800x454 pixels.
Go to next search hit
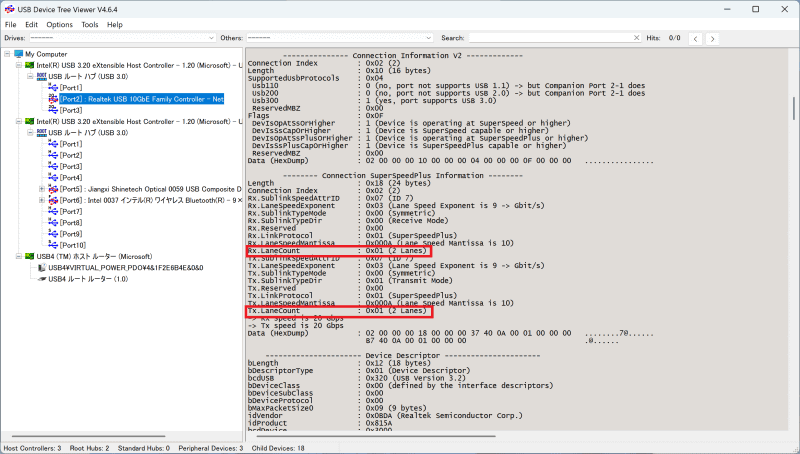tap(712, 38)
